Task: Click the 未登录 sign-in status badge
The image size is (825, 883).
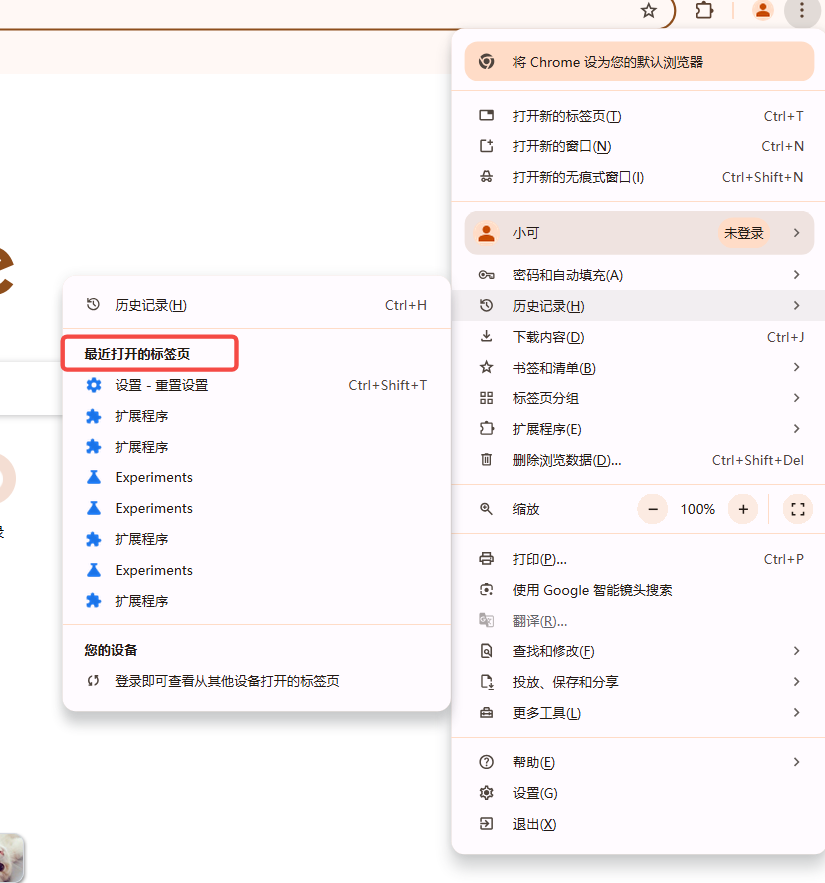Action: (743, 233)
